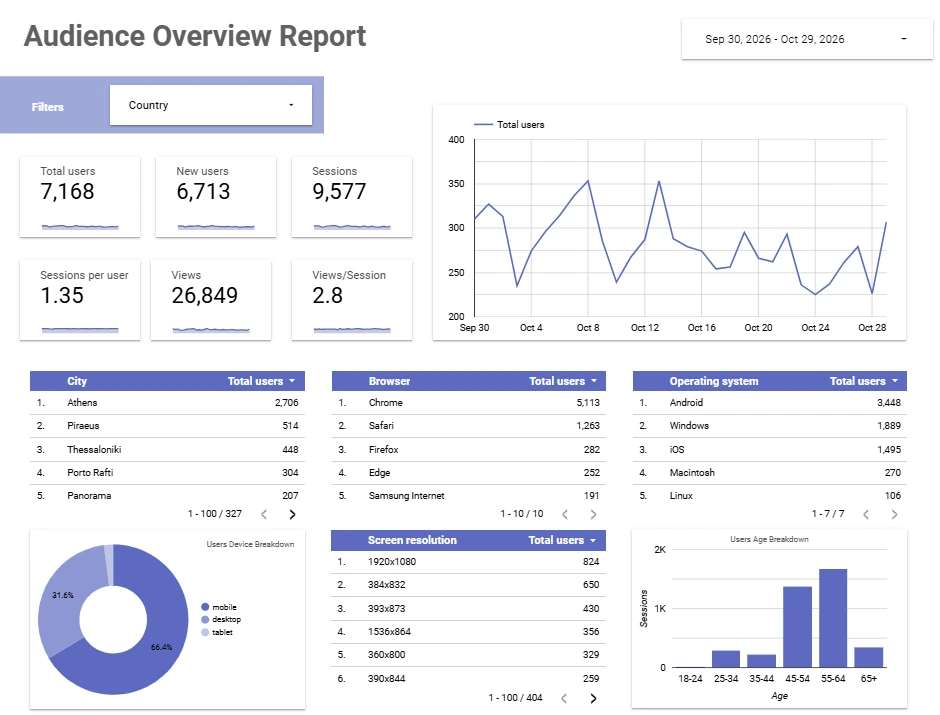
Task: Toggle tablet legend item in device chart
Action: [x=217, y=632]
